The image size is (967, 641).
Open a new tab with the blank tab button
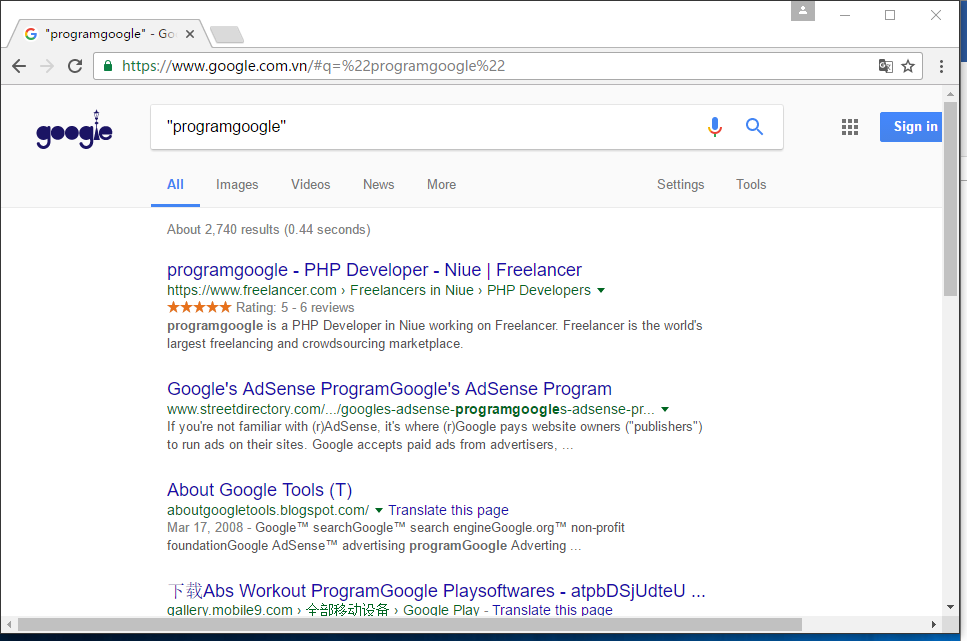pos(227,35)
